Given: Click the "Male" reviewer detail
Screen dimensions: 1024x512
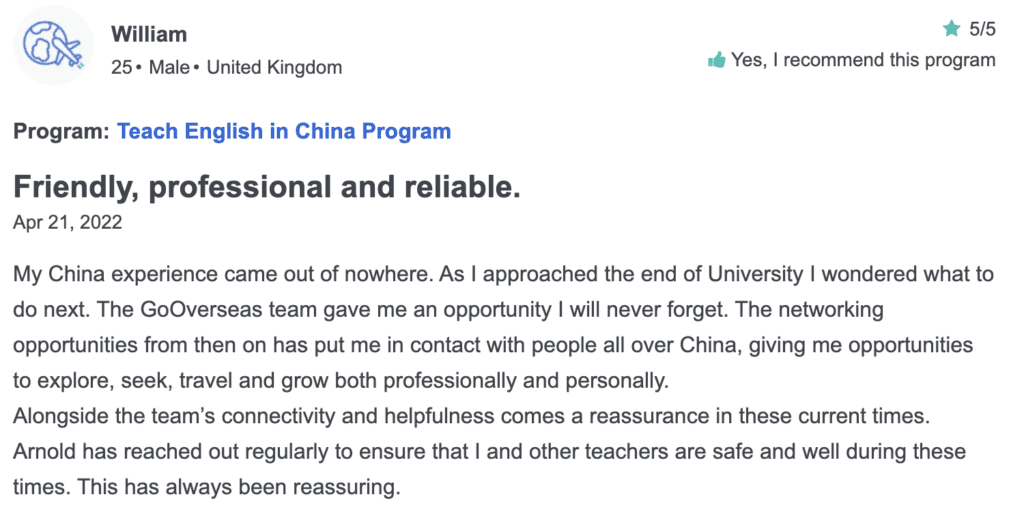Looking at the screenshot, I should click(168, 67).
